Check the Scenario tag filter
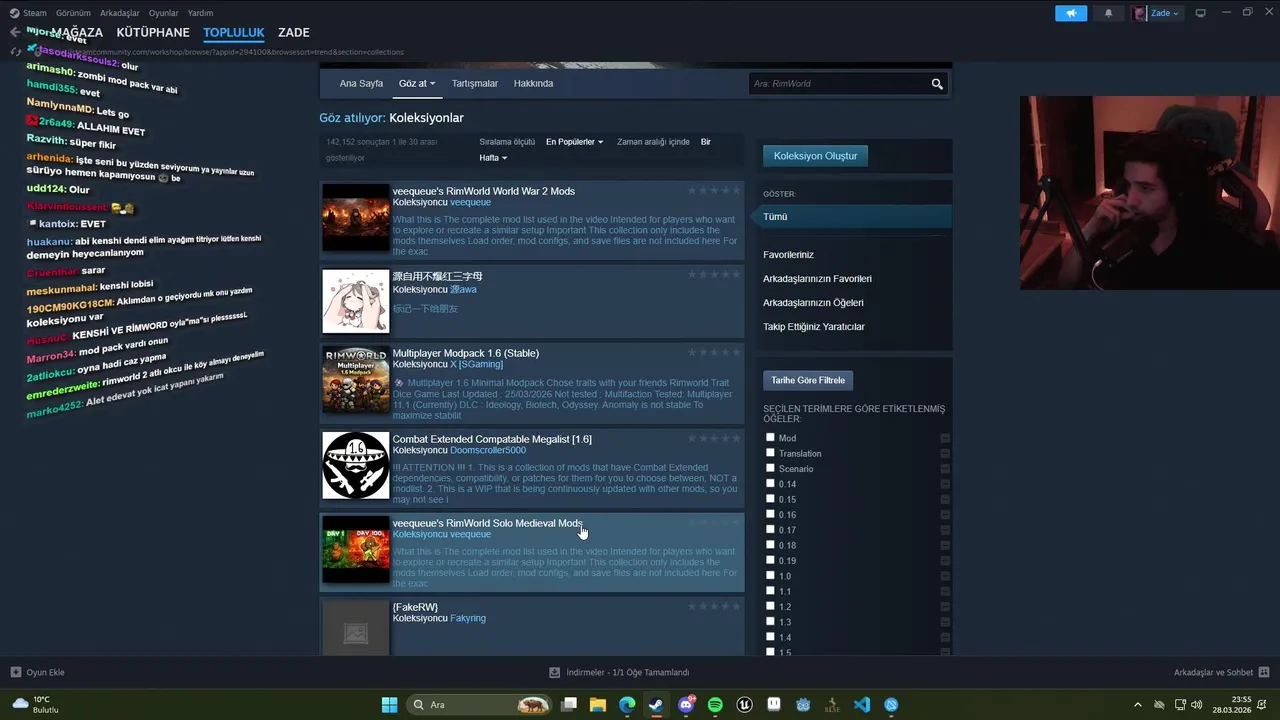Screen dimensions: 1280x720 [770, 467]
